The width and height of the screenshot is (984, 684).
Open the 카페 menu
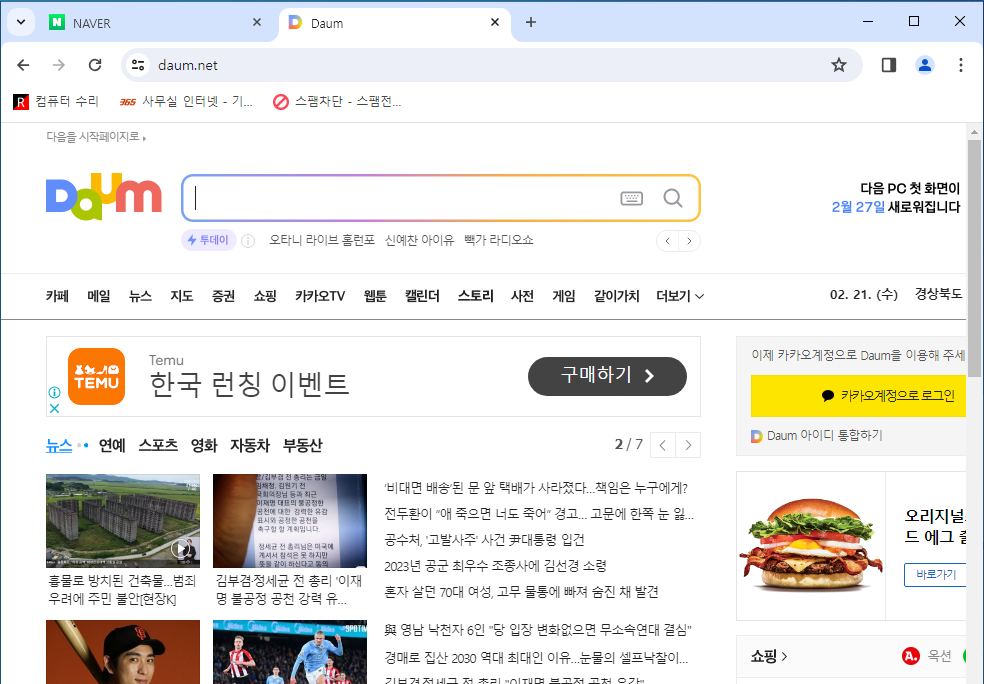tap(57, 296)
